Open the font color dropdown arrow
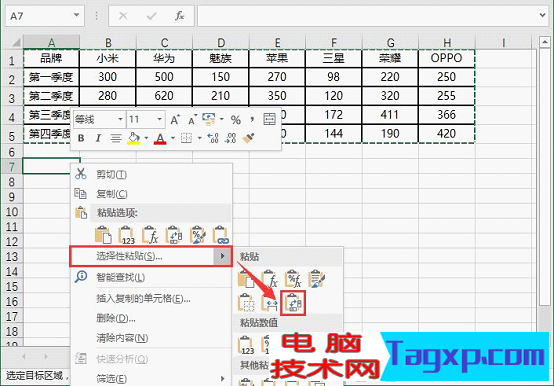 173,138
